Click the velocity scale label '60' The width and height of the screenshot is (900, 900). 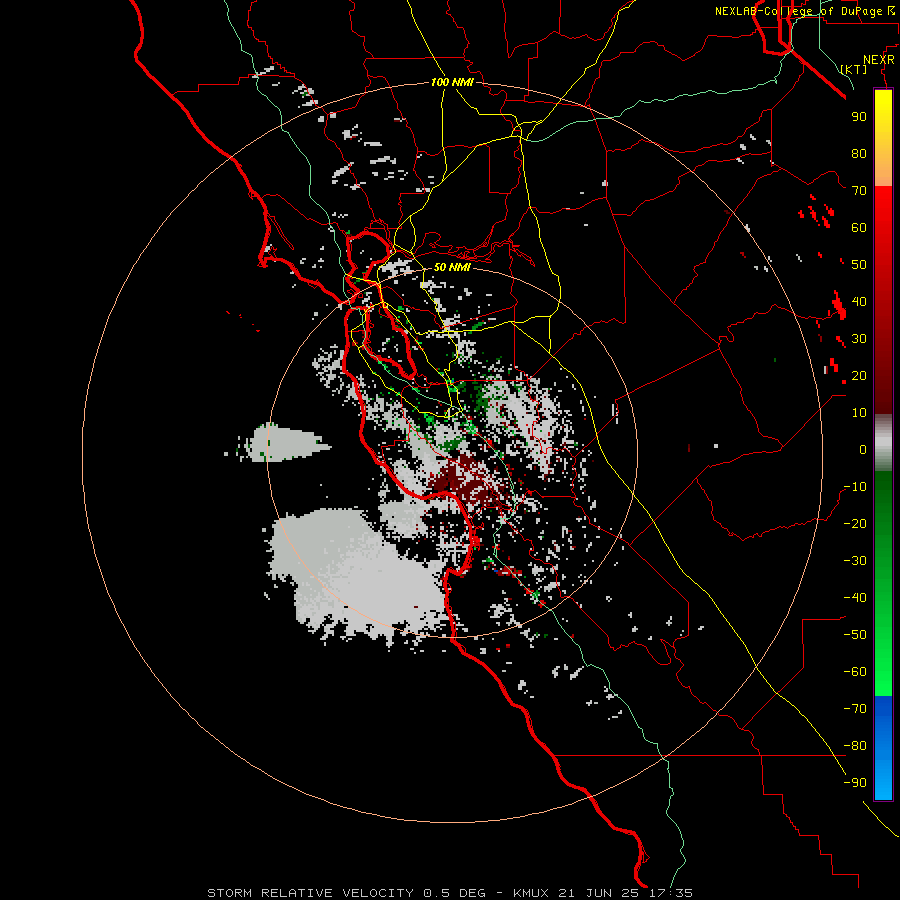pyautogui.click(x=859, y=228)
